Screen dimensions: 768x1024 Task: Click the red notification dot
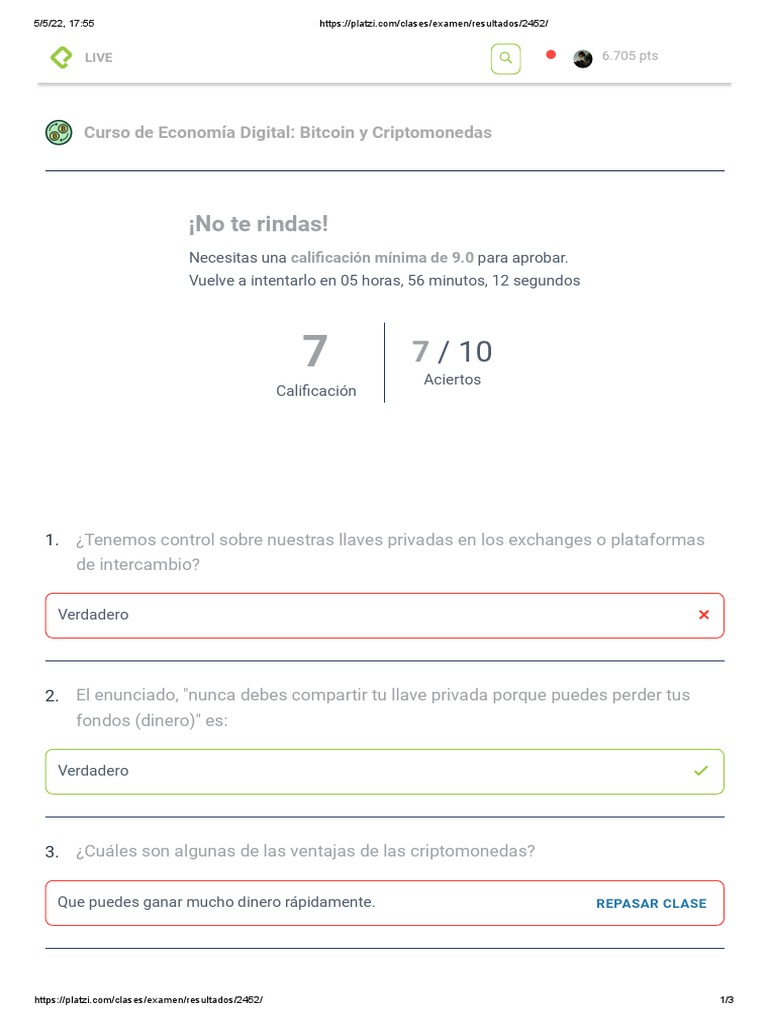click(550, 55)
